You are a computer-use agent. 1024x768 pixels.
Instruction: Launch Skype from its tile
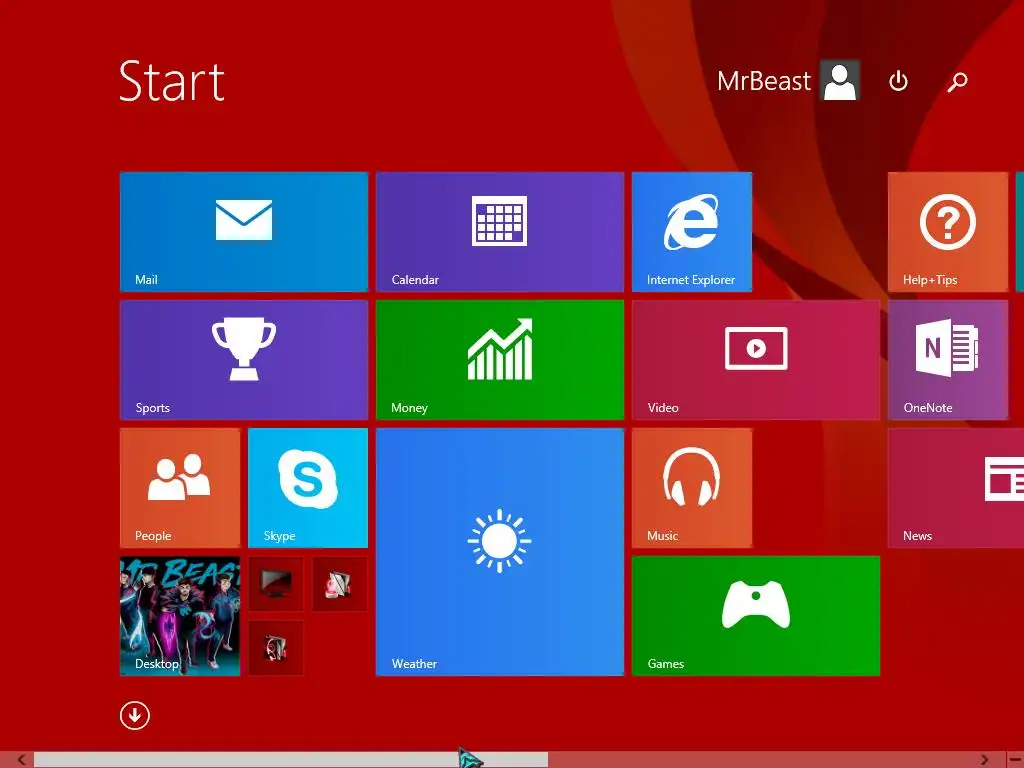click(308, 487)
